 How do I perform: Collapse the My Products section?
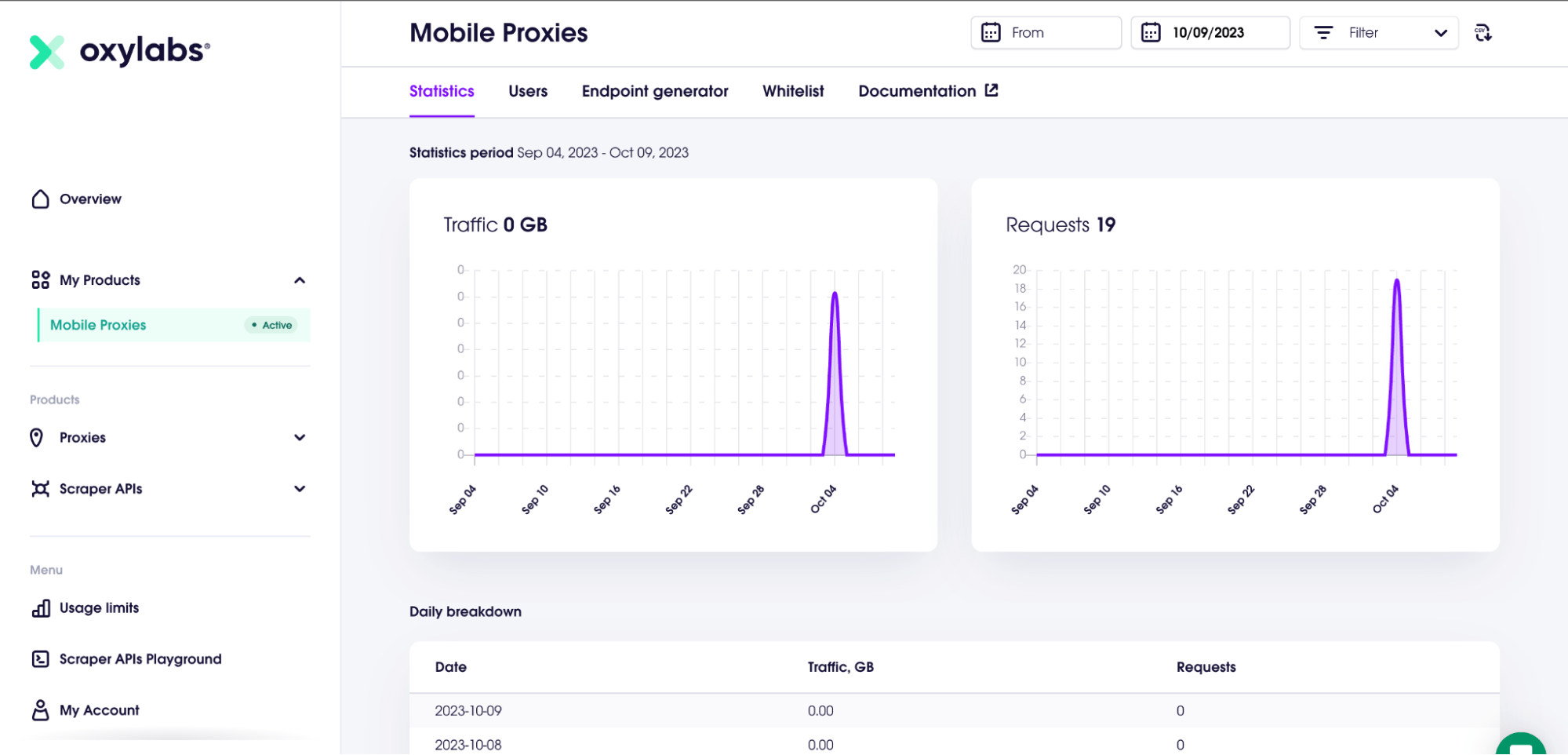[300, 280]
